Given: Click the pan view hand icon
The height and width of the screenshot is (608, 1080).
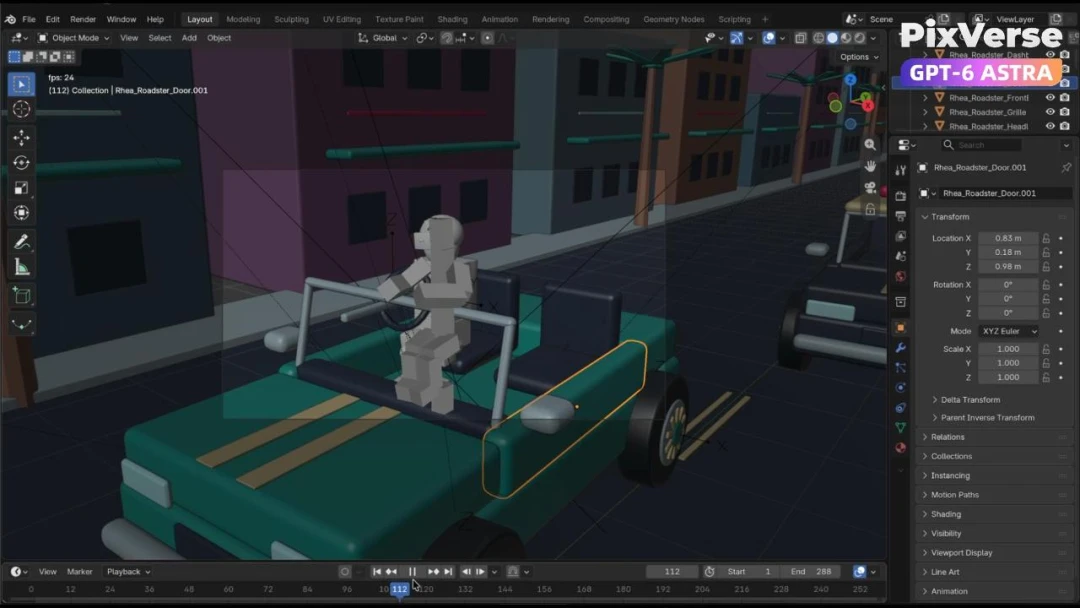Looking at the screenshot, I should (871, 166).
